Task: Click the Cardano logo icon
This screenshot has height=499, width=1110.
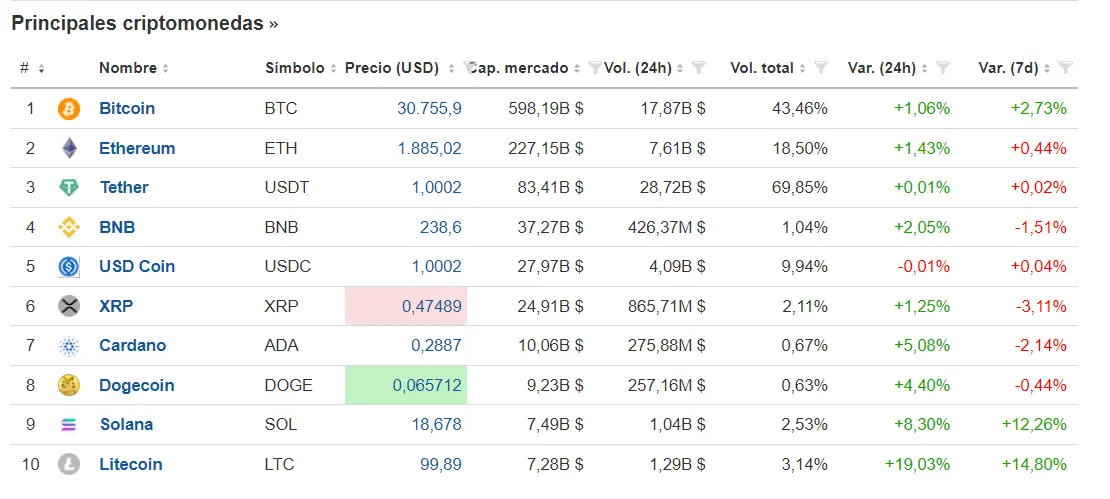Action: pyautogui.click(x=69, y=346)
